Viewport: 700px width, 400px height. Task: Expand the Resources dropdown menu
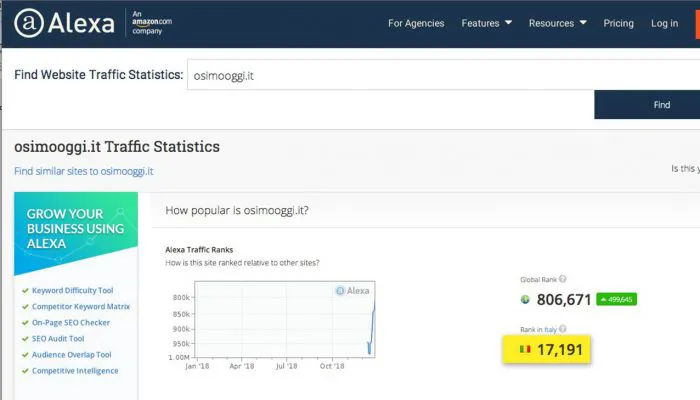[558, 23]
